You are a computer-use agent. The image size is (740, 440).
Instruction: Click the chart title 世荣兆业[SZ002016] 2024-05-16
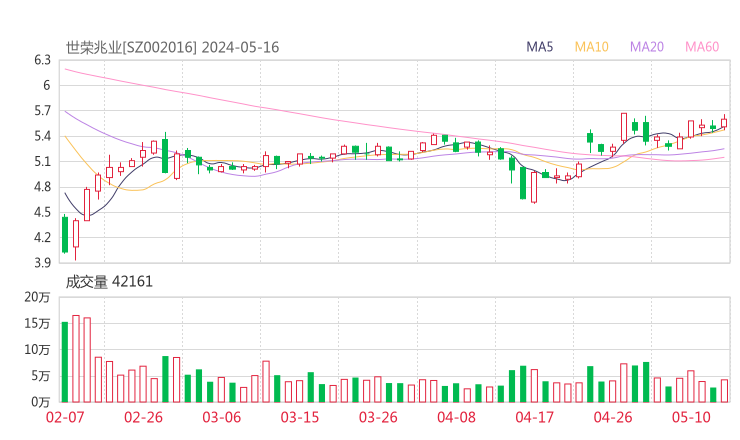(172, 47)
